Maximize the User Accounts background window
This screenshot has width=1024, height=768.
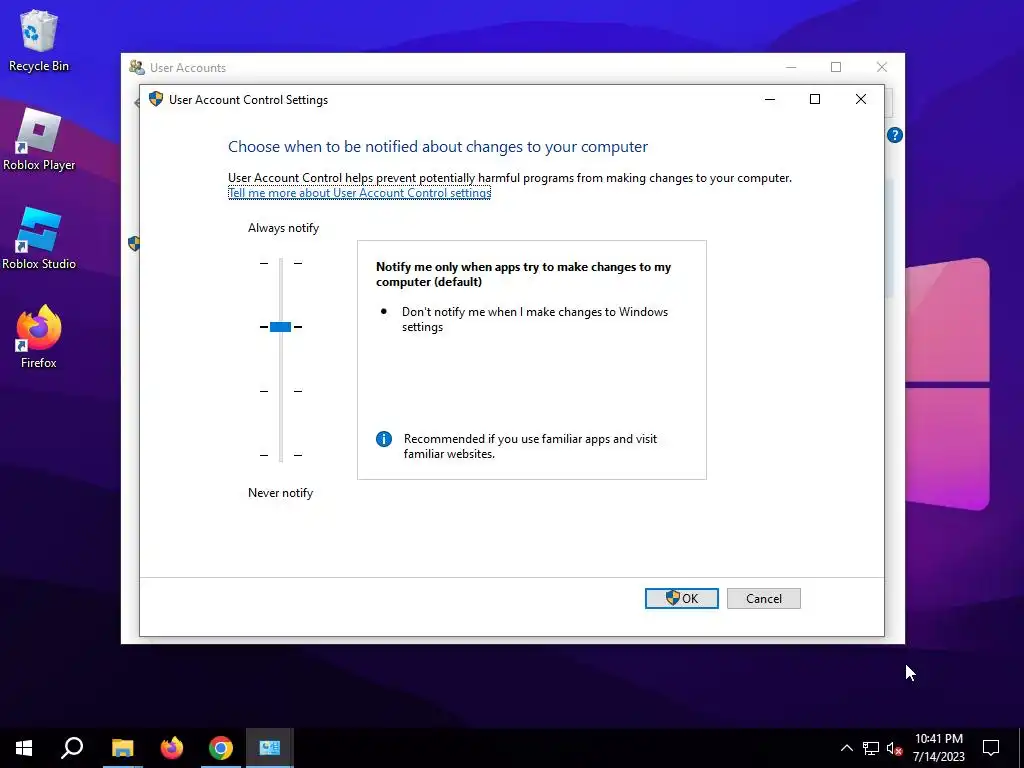click(836, 67)
